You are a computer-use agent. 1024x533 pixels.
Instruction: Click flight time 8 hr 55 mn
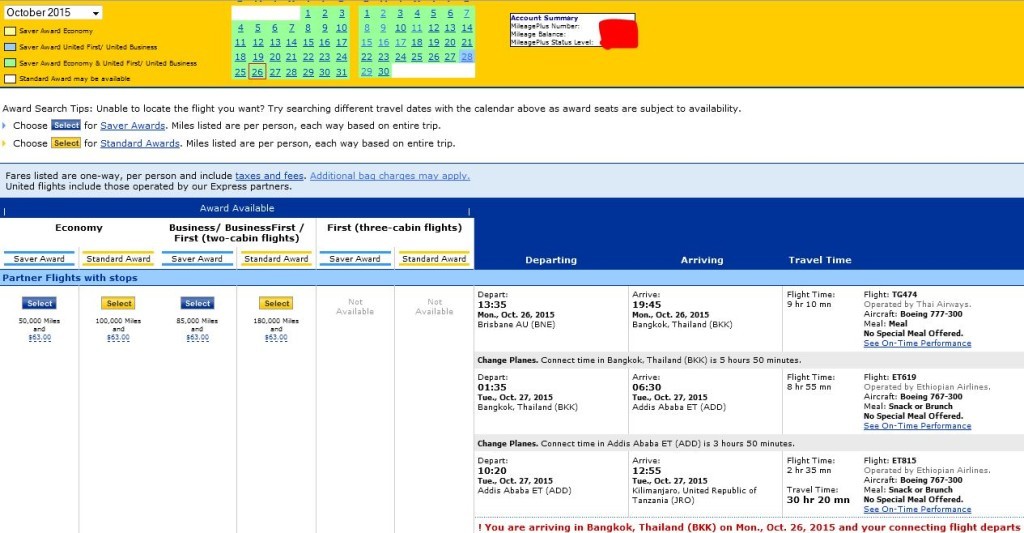coord(809,387)
